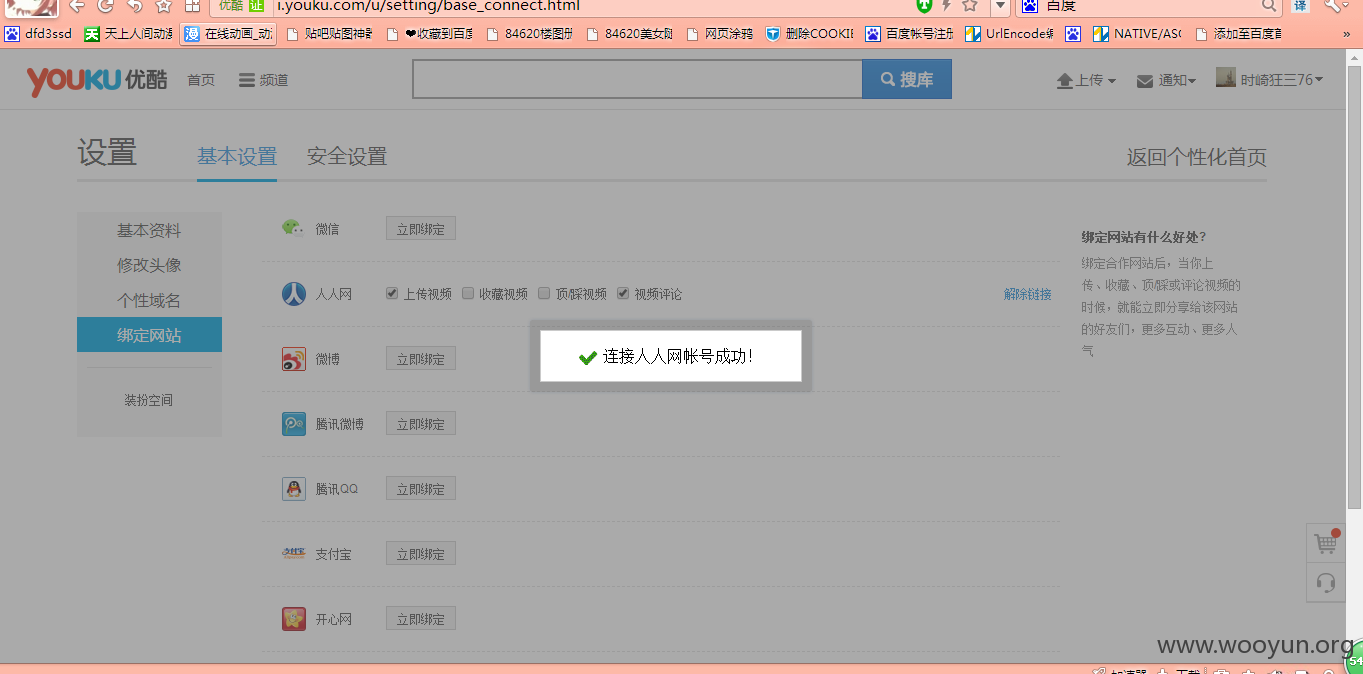Open 装扮空间 in the sidebar

tap(149, 400)
